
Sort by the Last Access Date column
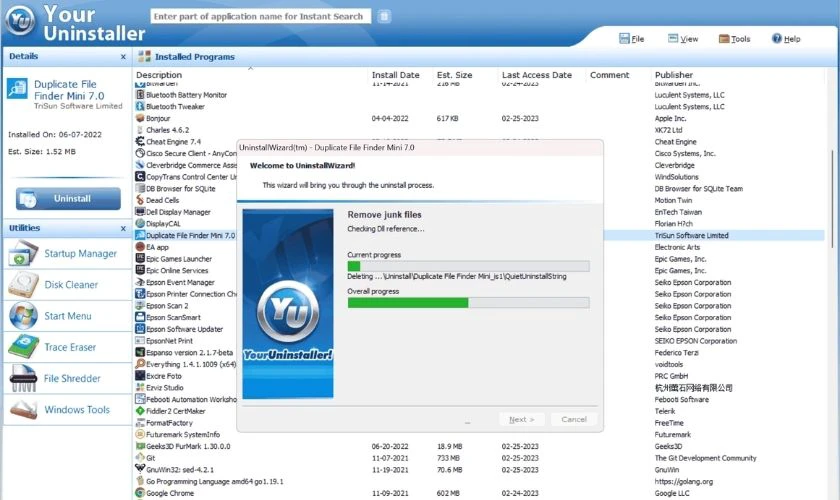[542, 75]
